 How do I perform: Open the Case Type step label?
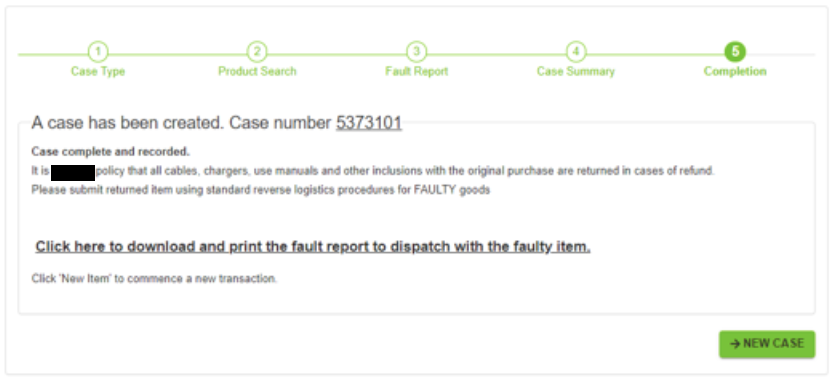coord(98,72)
